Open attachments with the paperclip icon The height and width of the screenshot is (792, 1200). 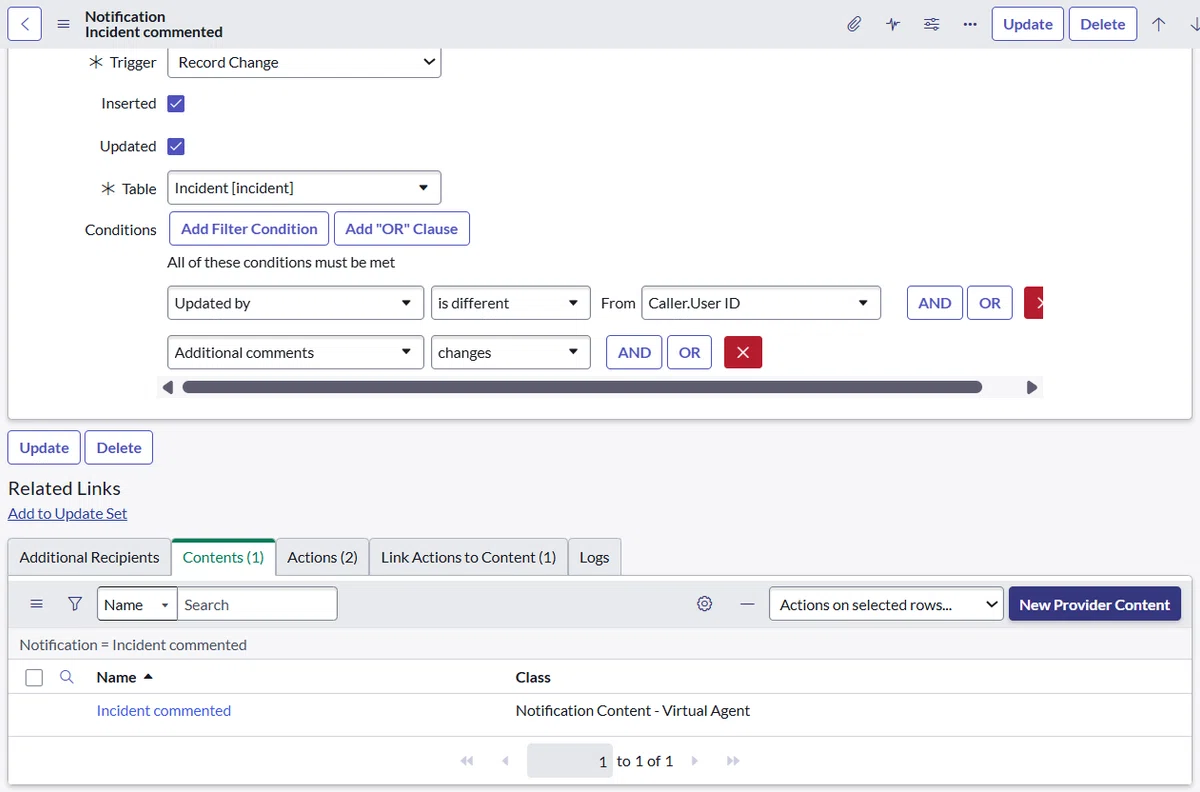point(854,24)
